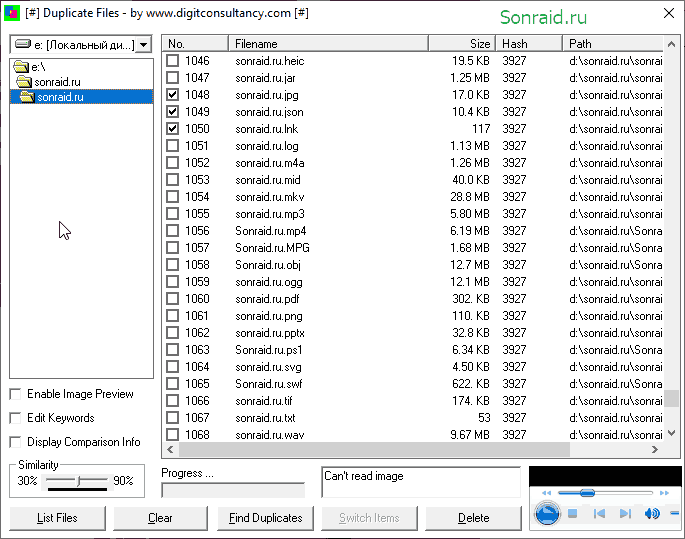This screenshot has height=539, width=685.
Task: Enable Image Preview checkbox
Action: pos(16,394)
